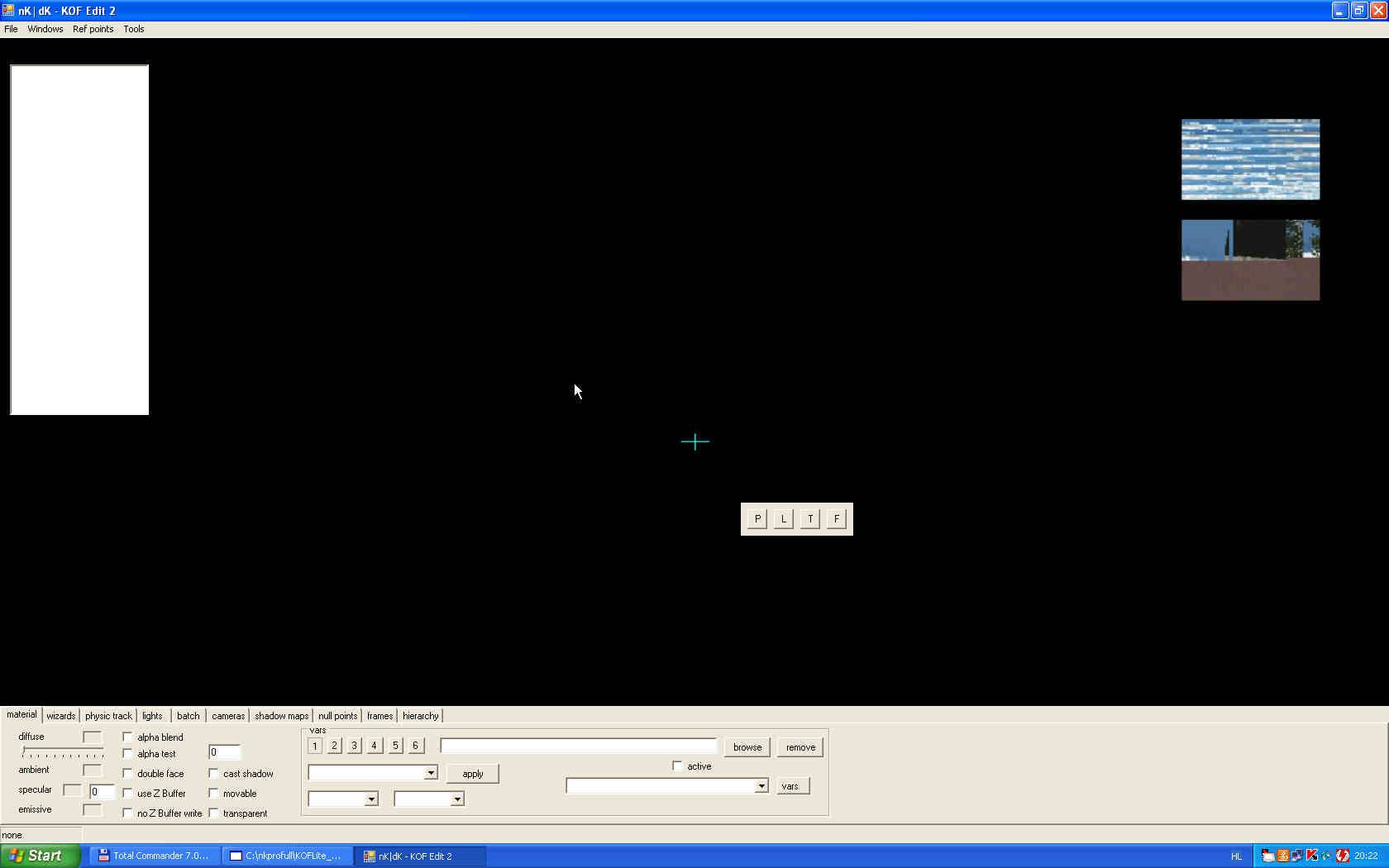Expand the dropdown beside the vars button
The width and height of the screenshot is (1389, 868).
coord(761,786)
